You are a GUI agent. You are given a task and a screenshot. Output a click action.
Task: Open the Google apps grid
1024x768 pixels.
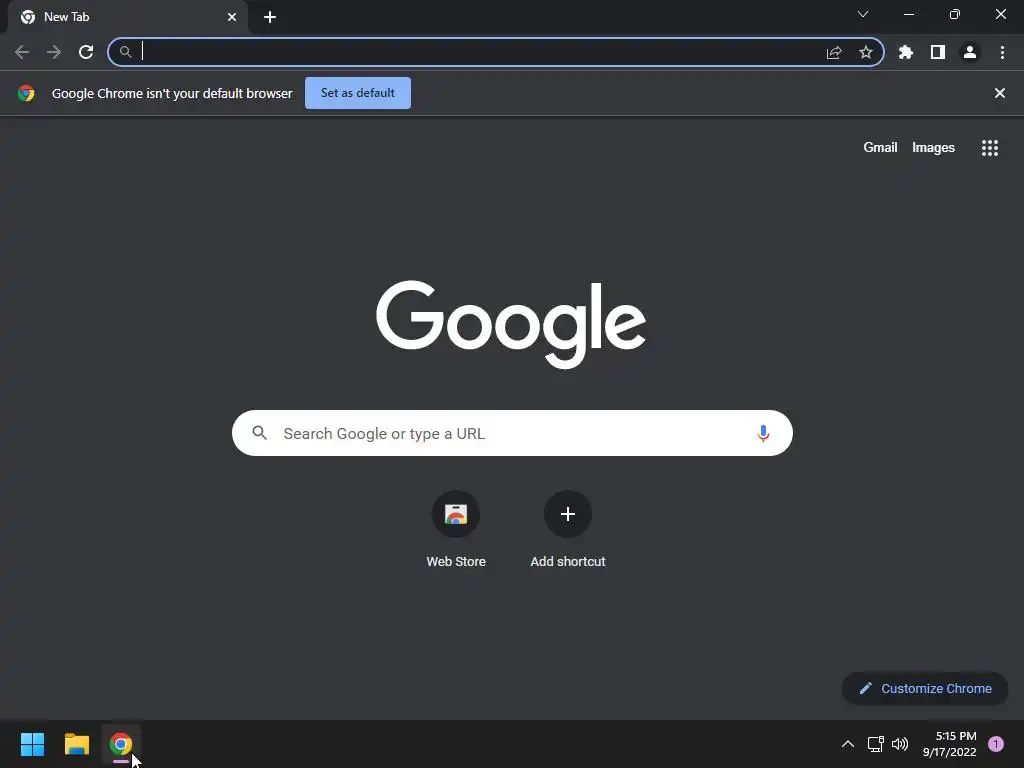990,148
